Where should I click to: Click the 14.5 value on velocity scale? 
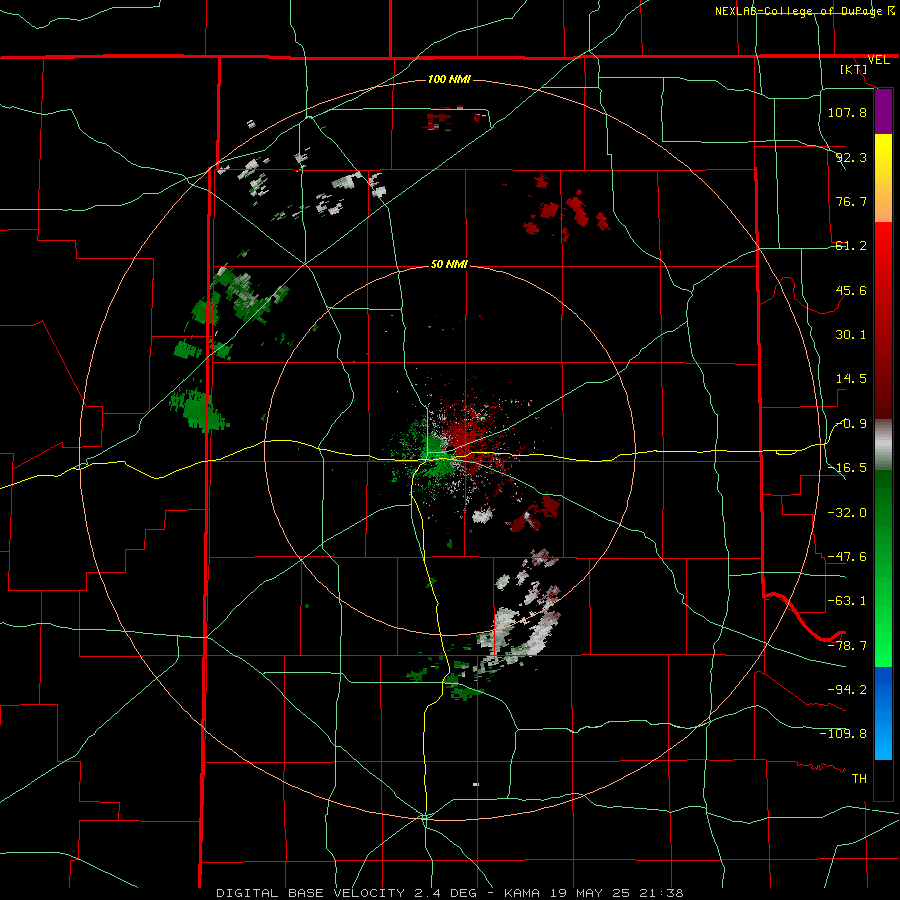(851, 379)
